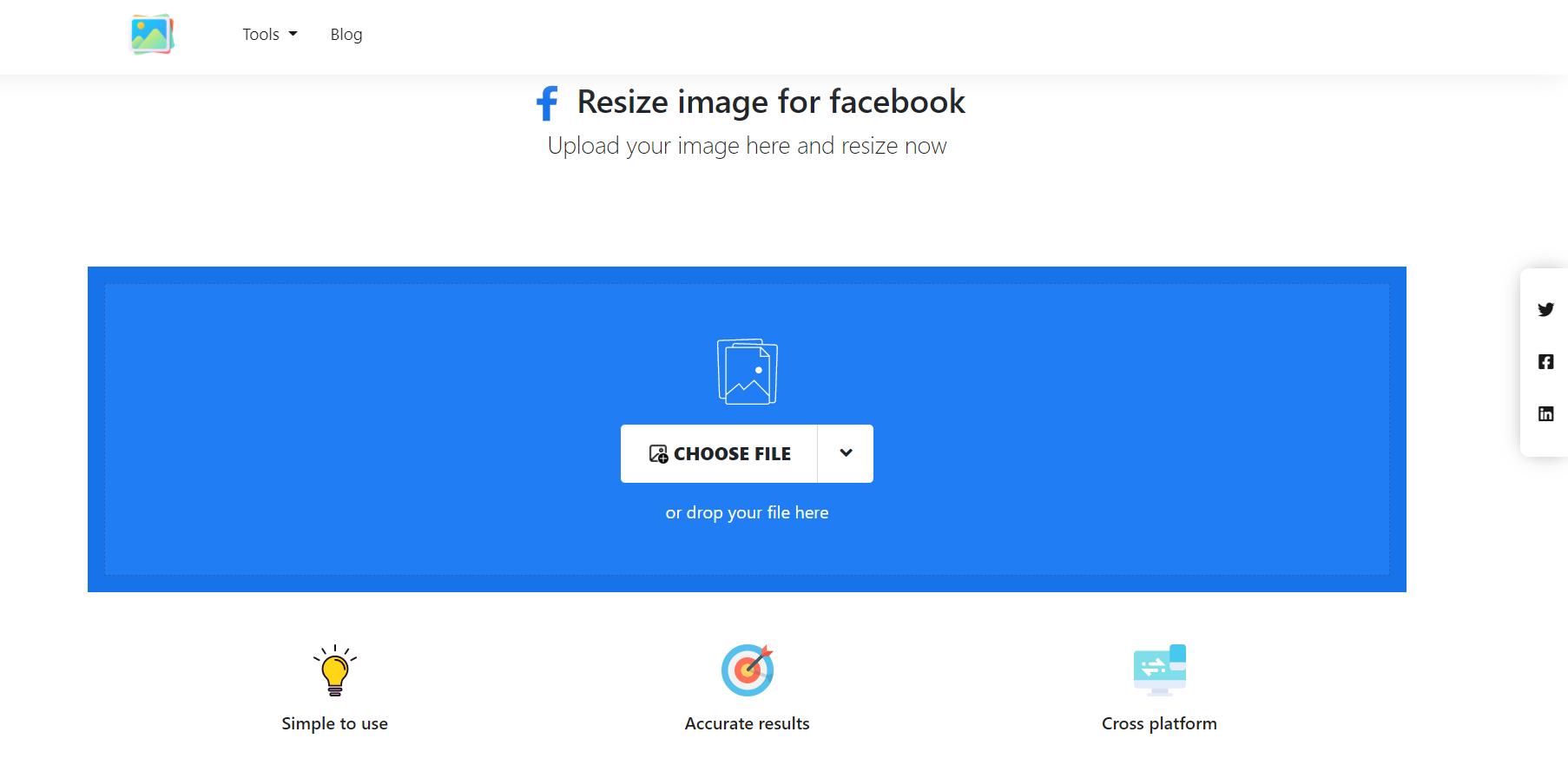Click the 'Simple to use' label
This screenshot has height=765, width=1568.
(x=335, y=723)
